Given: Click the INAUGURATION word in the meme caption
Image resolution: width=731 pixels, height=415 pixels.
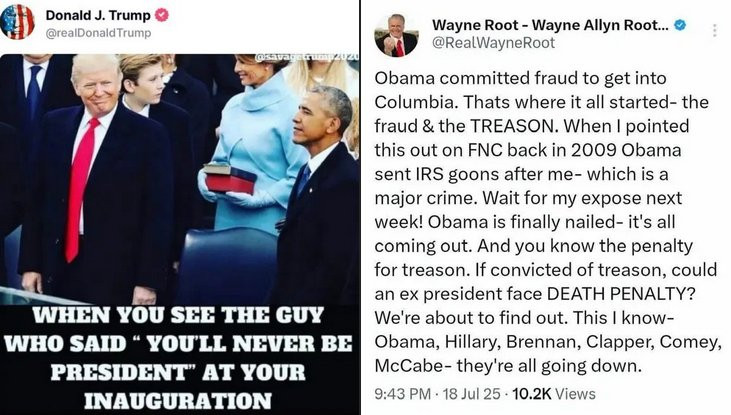Looking at the screenshot, I should [x=178, y=401].
